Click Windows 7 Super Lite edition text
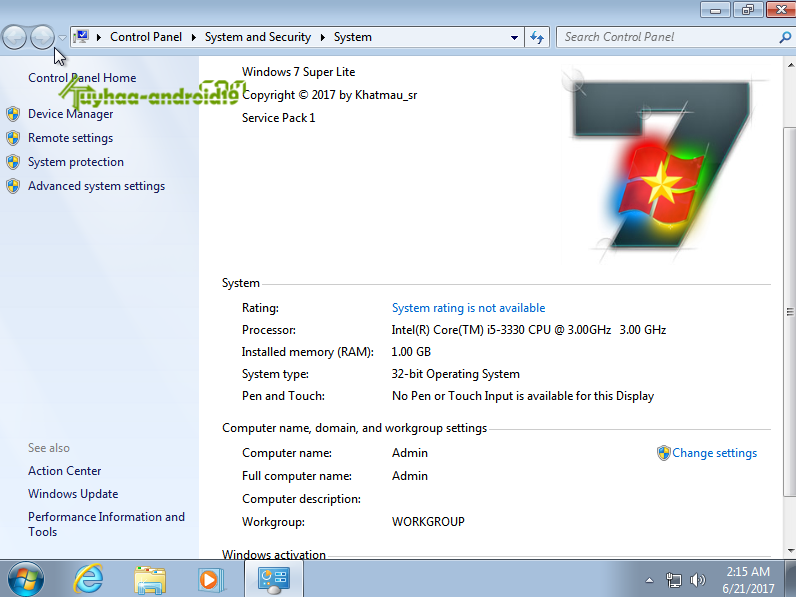Viewport: 796px width, 597px height. click(x=298, y=72)
